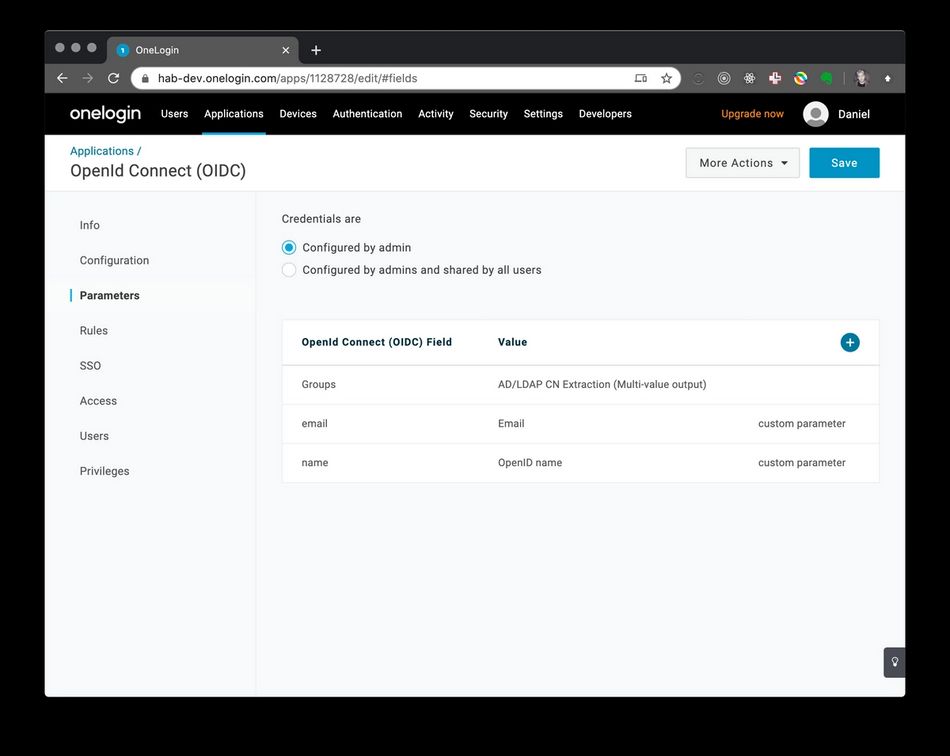Open the More Actions dropdown
The image size is (950, 756).
click(742, 163)
